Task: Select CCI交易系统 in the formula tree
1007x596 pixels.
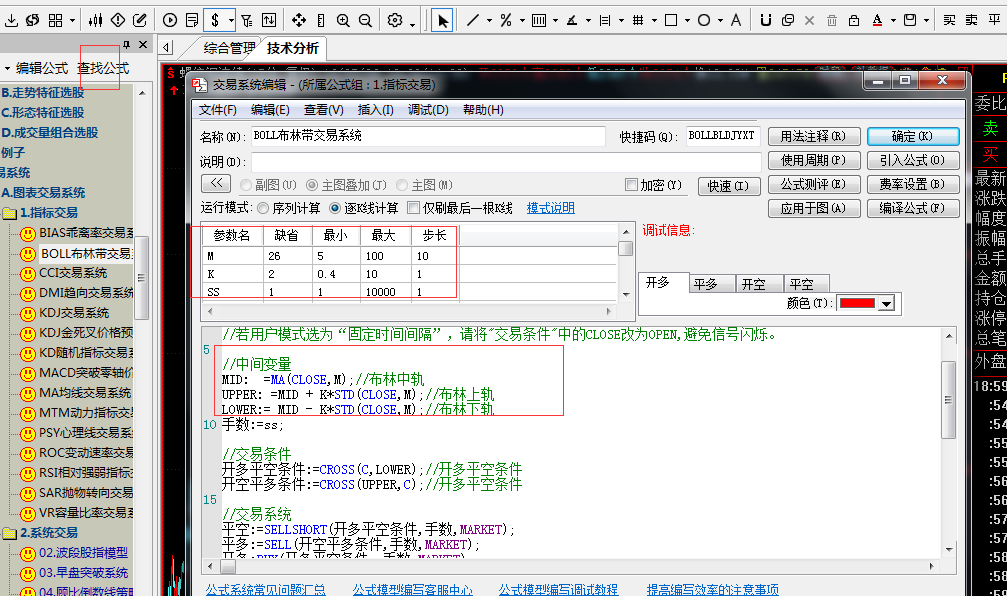Action: (73, 273)
